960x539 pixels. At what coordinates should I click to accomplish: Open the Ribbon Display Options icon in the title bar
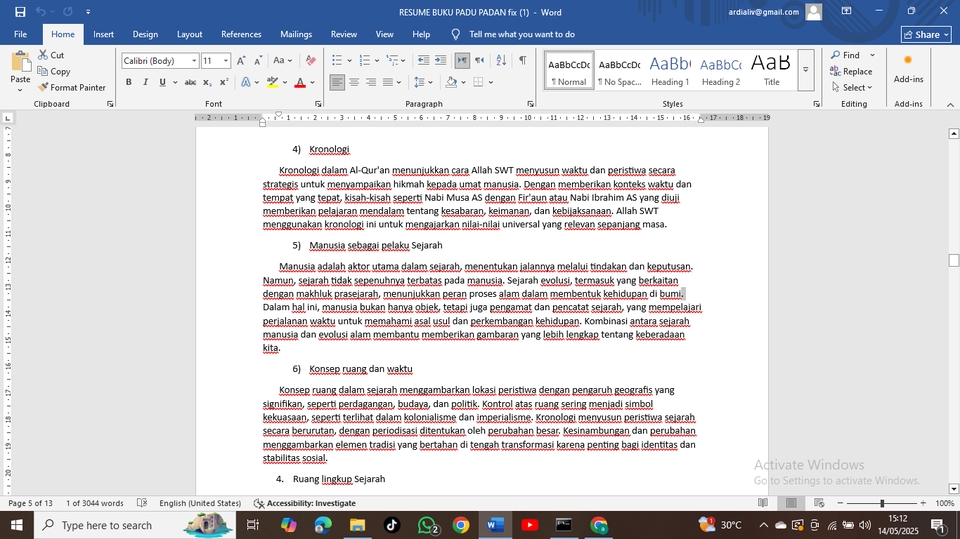pyautogui.click(x=846, y=11)
